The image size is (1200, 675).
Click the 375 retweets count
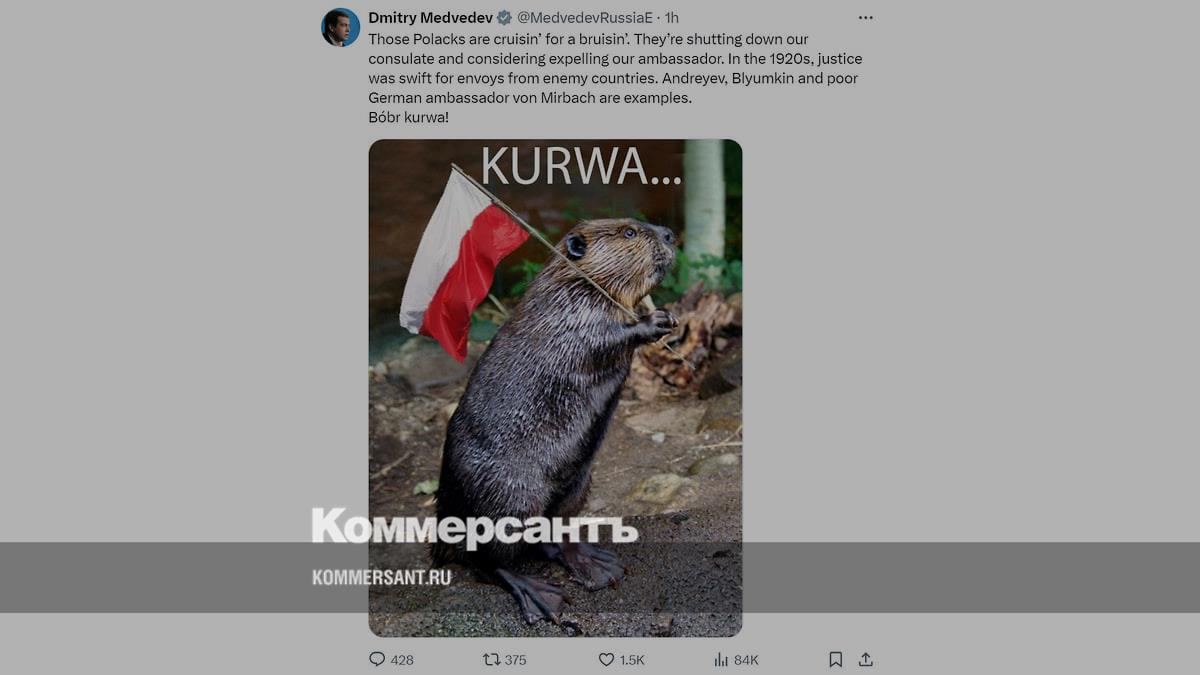coord(515,660)
